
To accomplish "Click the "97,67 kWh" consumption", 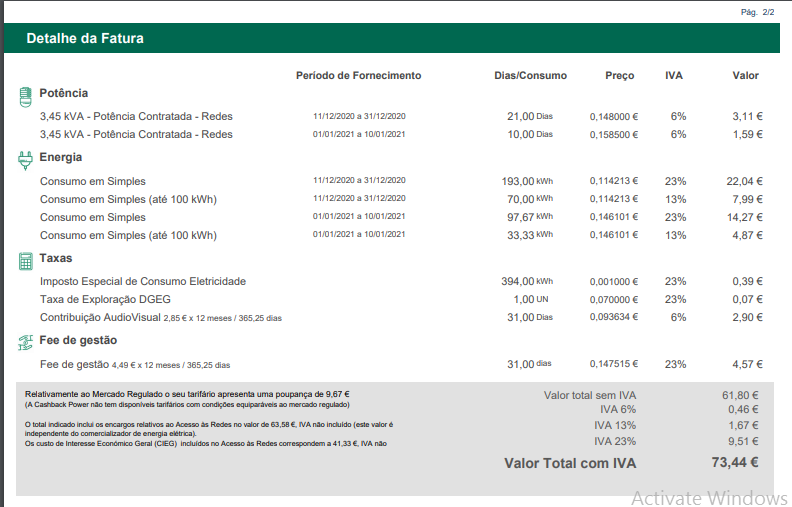I will (x=530, y=217).
